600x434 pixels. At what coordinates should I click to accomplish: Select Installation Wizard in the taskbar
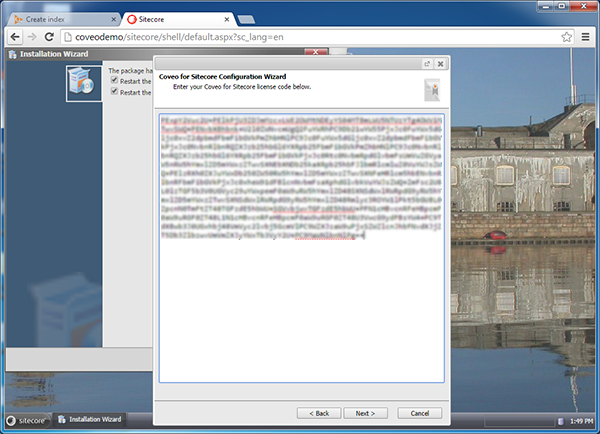coord(90,419)
